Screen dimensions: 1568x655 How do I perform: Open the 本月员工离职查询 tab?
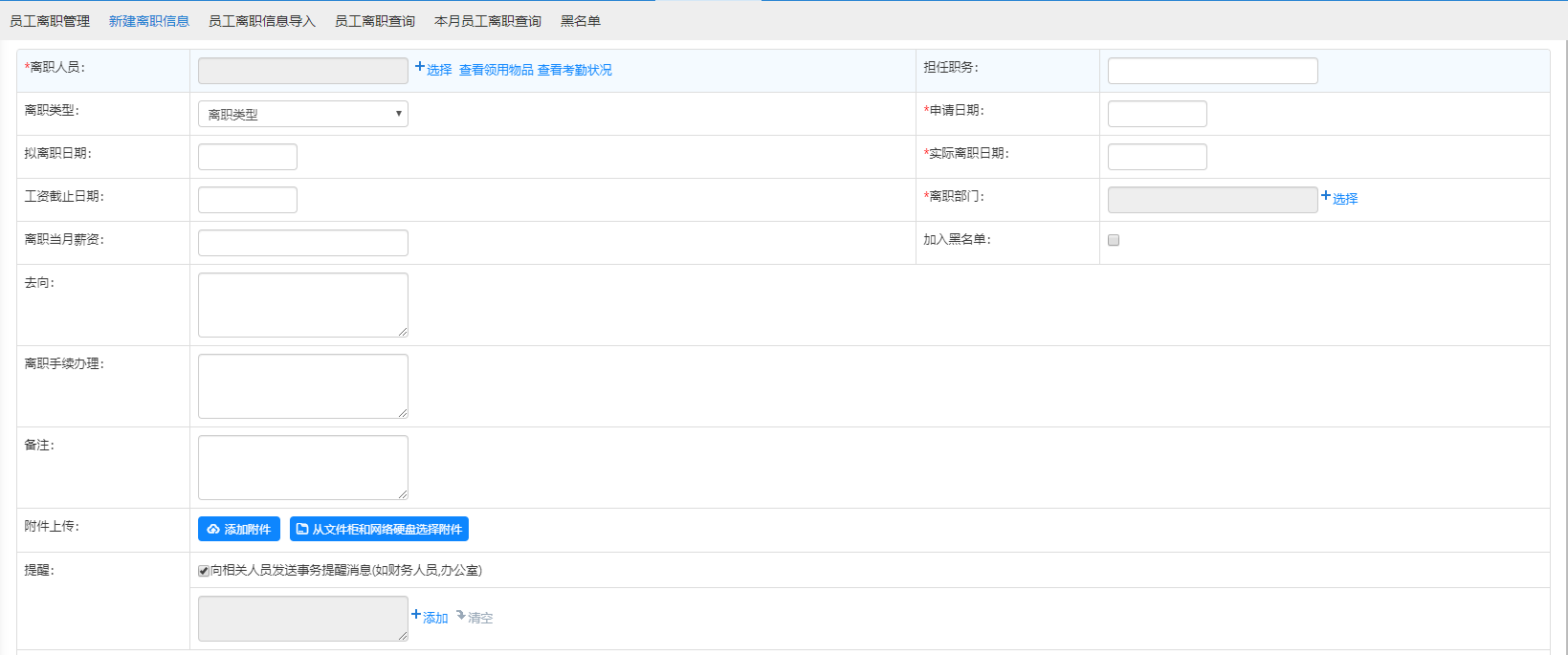(487, 21)
